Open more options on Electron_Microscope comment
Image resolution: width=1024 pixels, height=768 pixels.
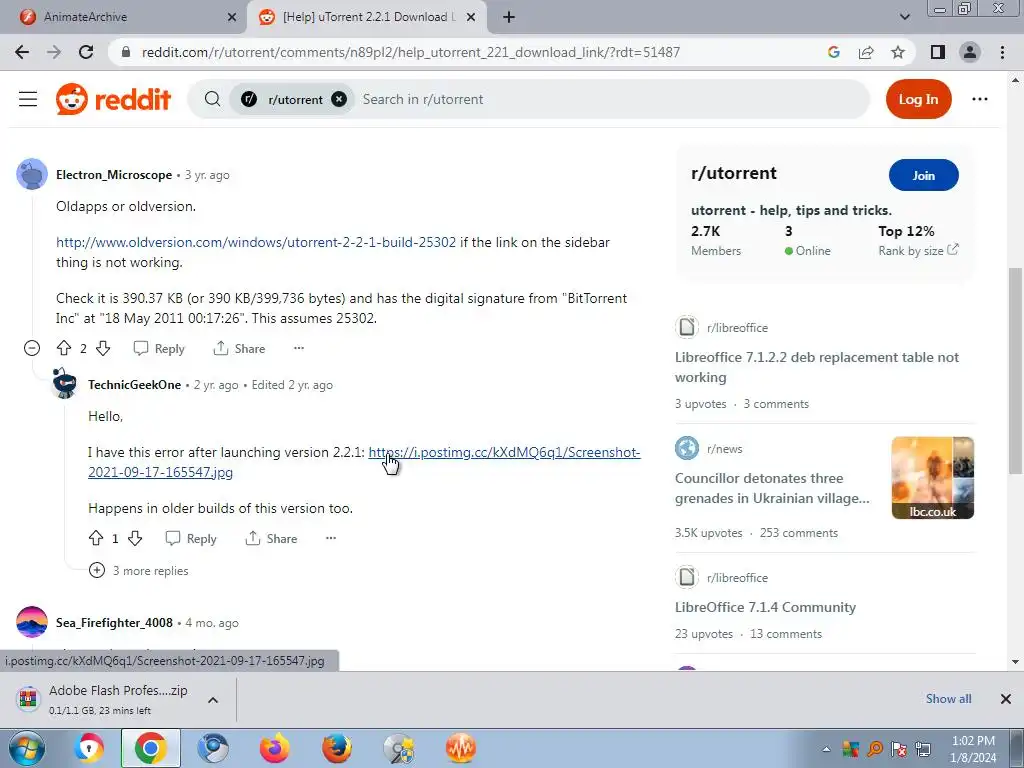coord(299,348)
